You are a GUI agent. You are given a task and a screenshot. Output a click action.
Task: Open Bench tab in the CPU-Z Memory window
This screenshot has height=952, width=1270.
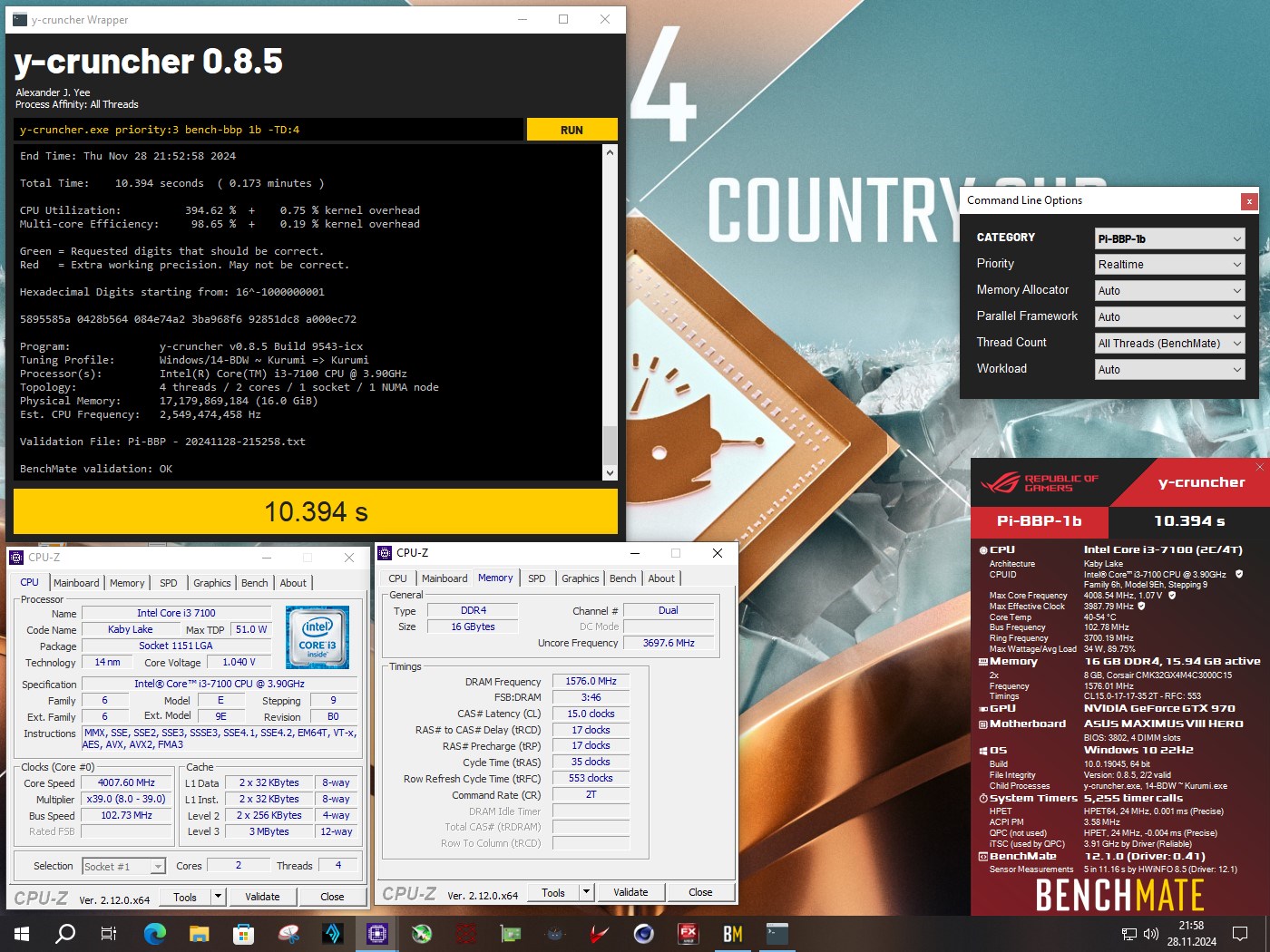[x=622, y=578]
